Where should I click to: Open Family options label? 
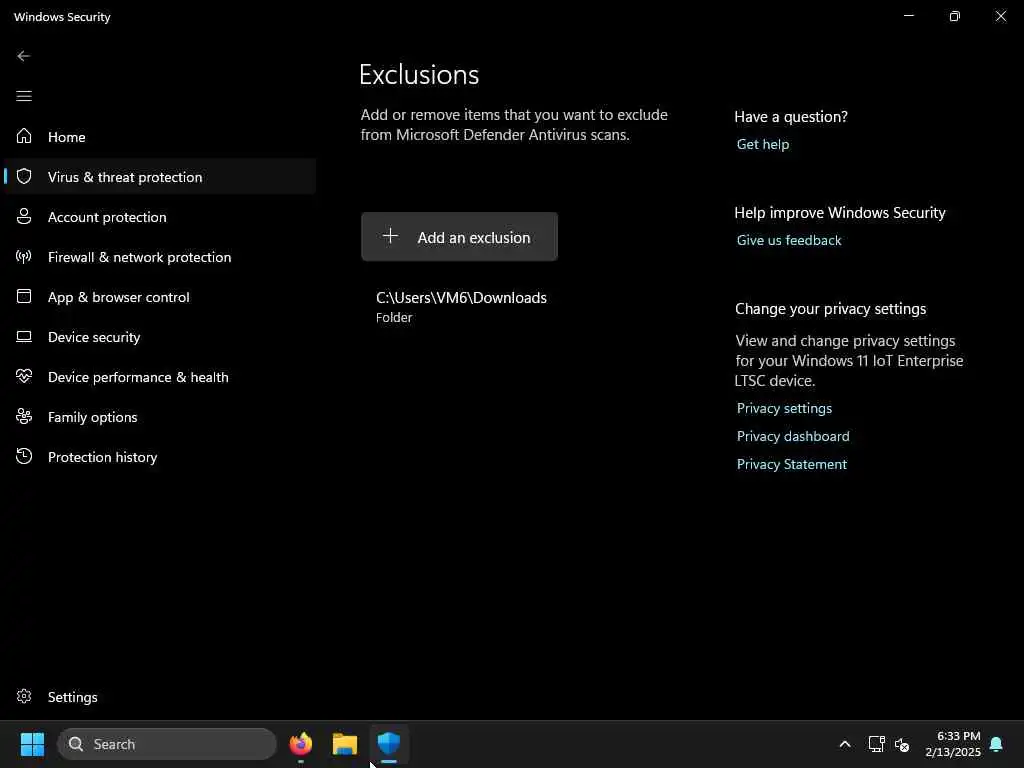click(92, 417)
